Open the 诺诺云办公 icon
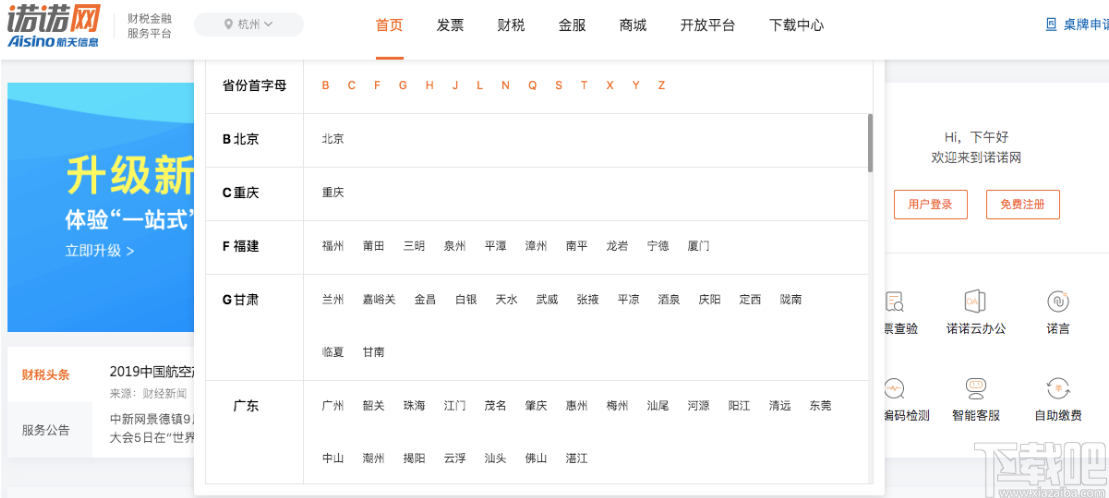Screen dimensions: 1109x498 click(975, 301)
